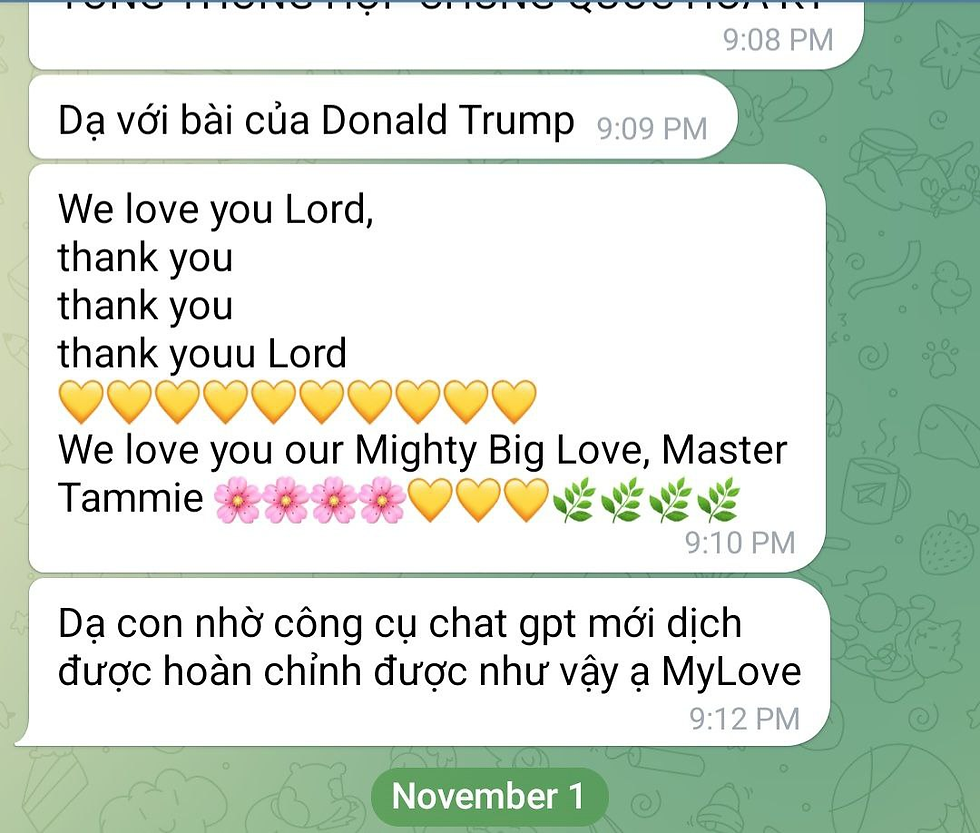The image size is (980, 833).
Task: Select the 'We love you Lord,' line
Action: coord(216,209)
